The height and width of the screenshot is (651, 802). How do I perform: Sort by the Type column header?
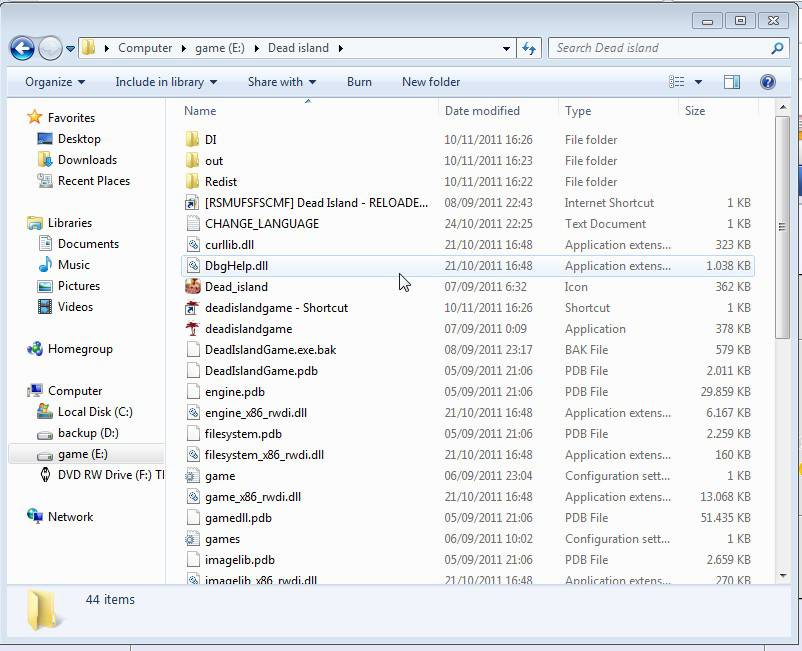[578, 111]
